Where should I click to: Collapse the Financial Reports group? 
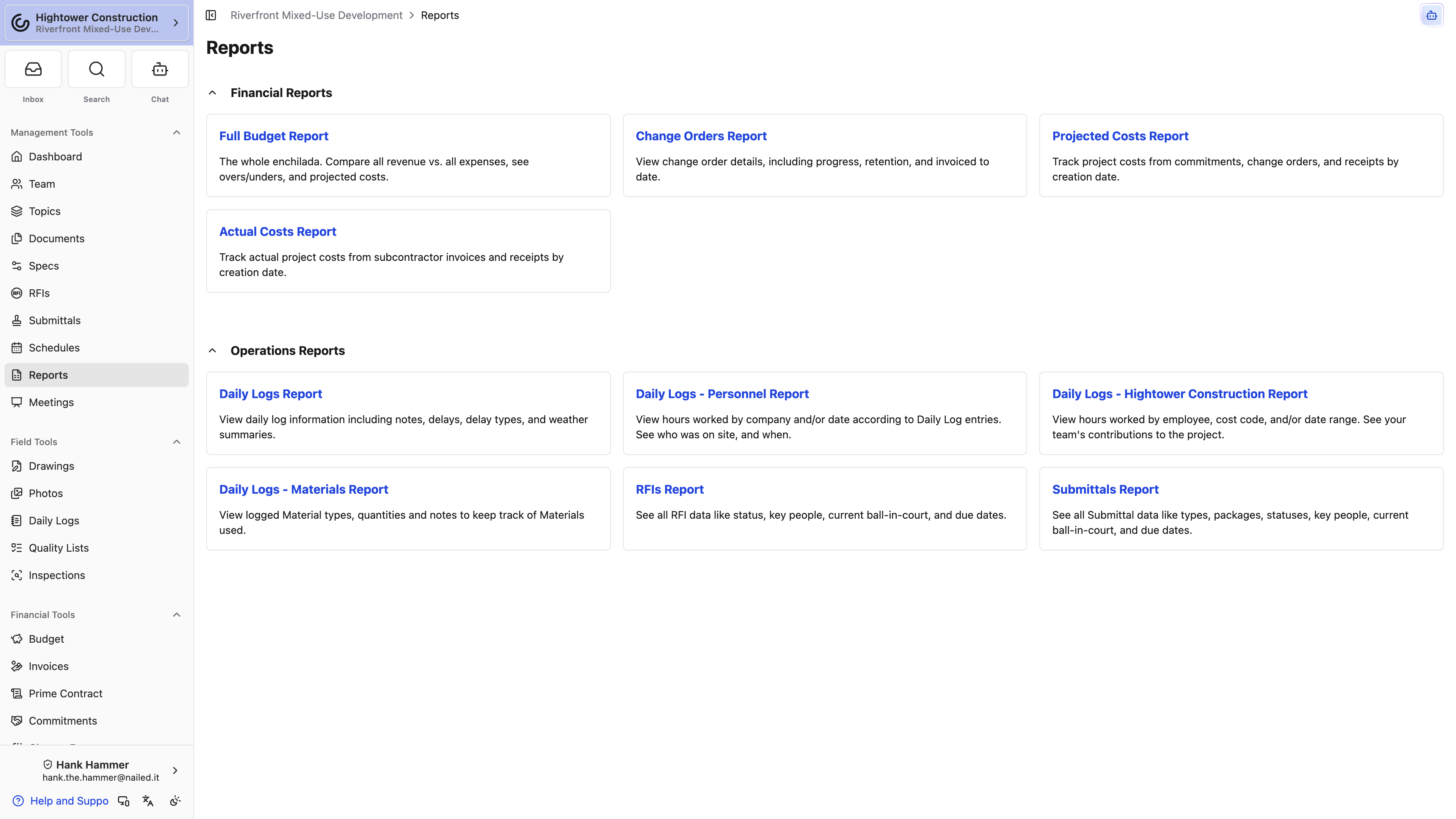point(212,93)
